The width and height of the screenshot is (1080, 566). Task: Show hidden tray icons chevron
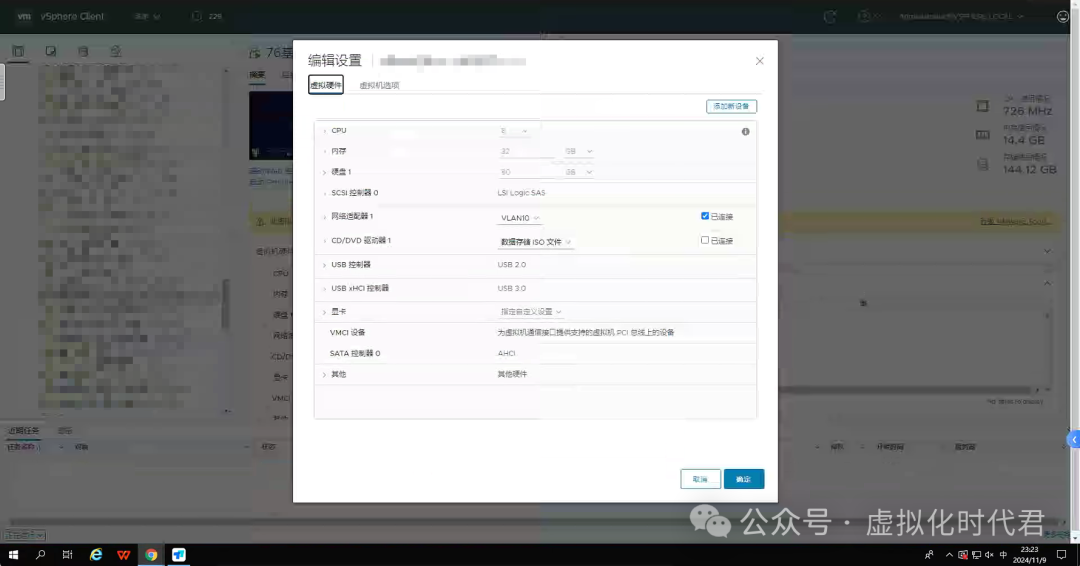tap(949, 554)
